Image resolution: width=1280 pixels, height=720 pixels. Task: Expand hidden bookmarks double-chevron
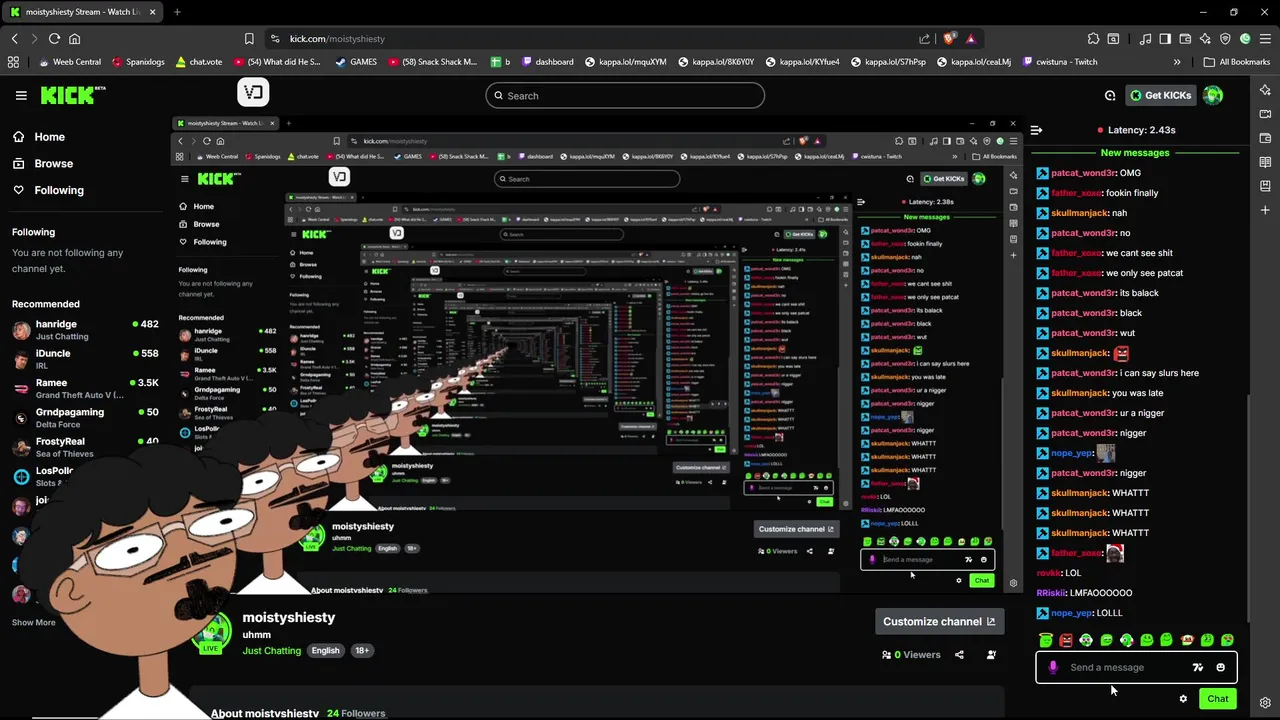(1176, 62)
